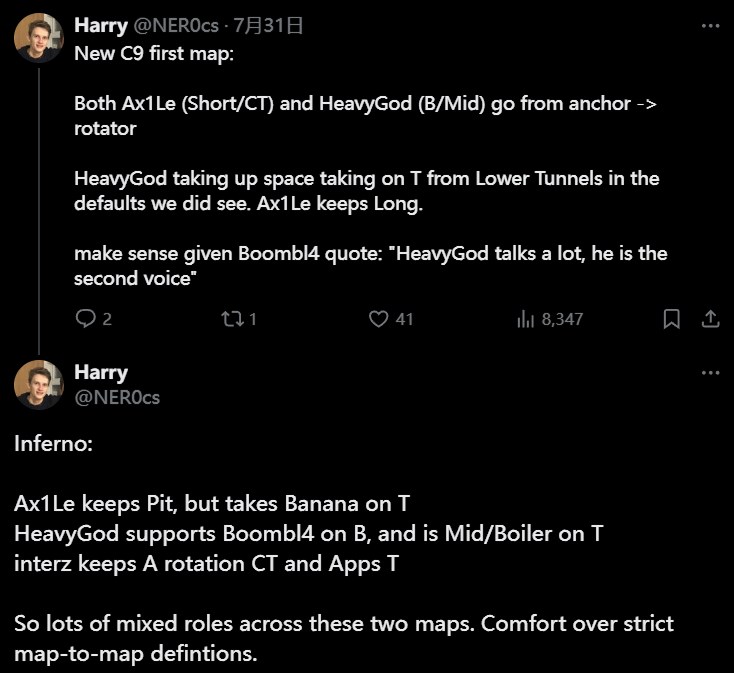
Task: Like the tweet with 41 likes
Action: coord(379,319)
